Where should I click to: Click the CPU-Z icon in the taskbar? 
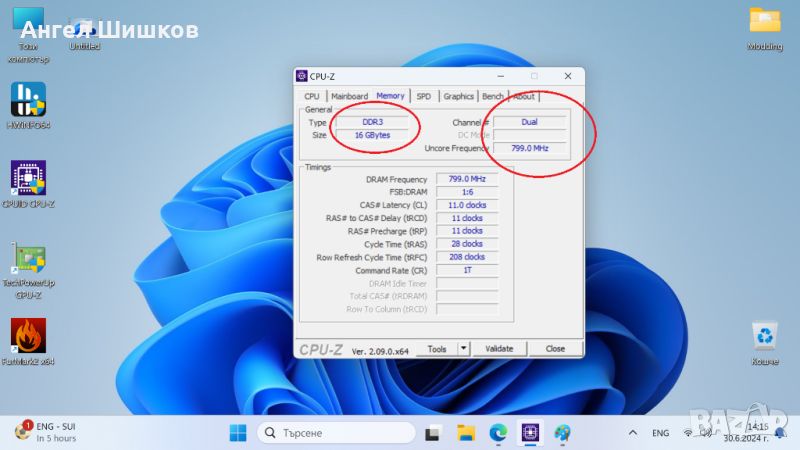(x=529, y=433)
